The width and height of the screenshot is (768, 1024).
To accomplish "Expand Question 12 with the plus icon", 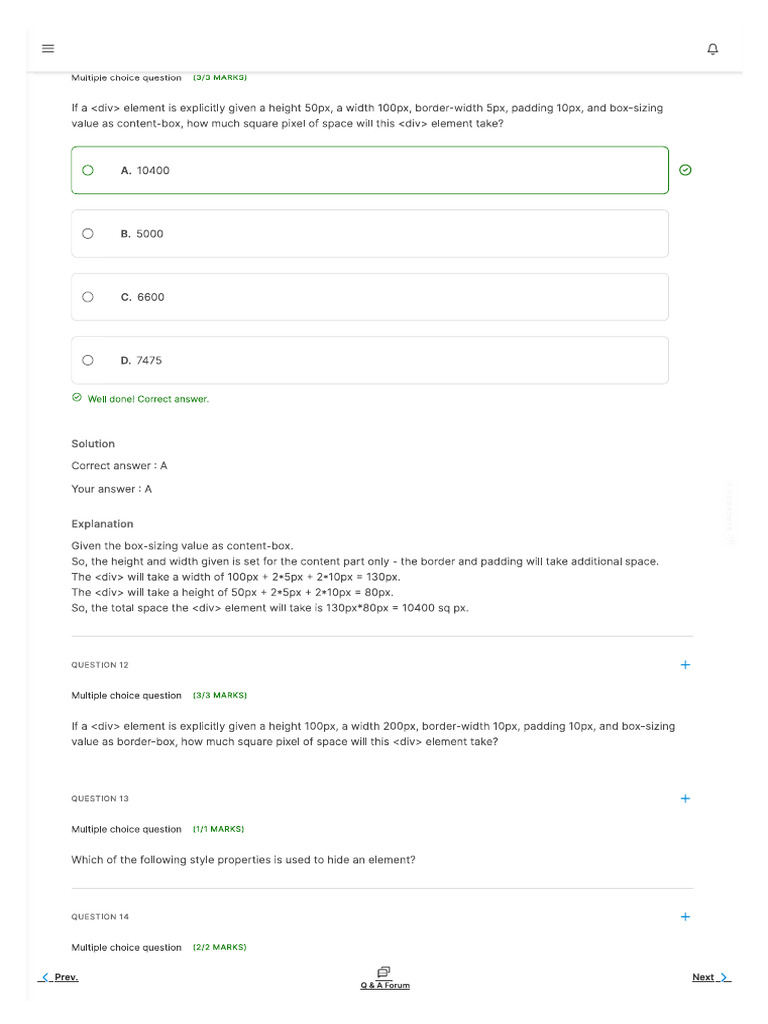I will (685, 664).
